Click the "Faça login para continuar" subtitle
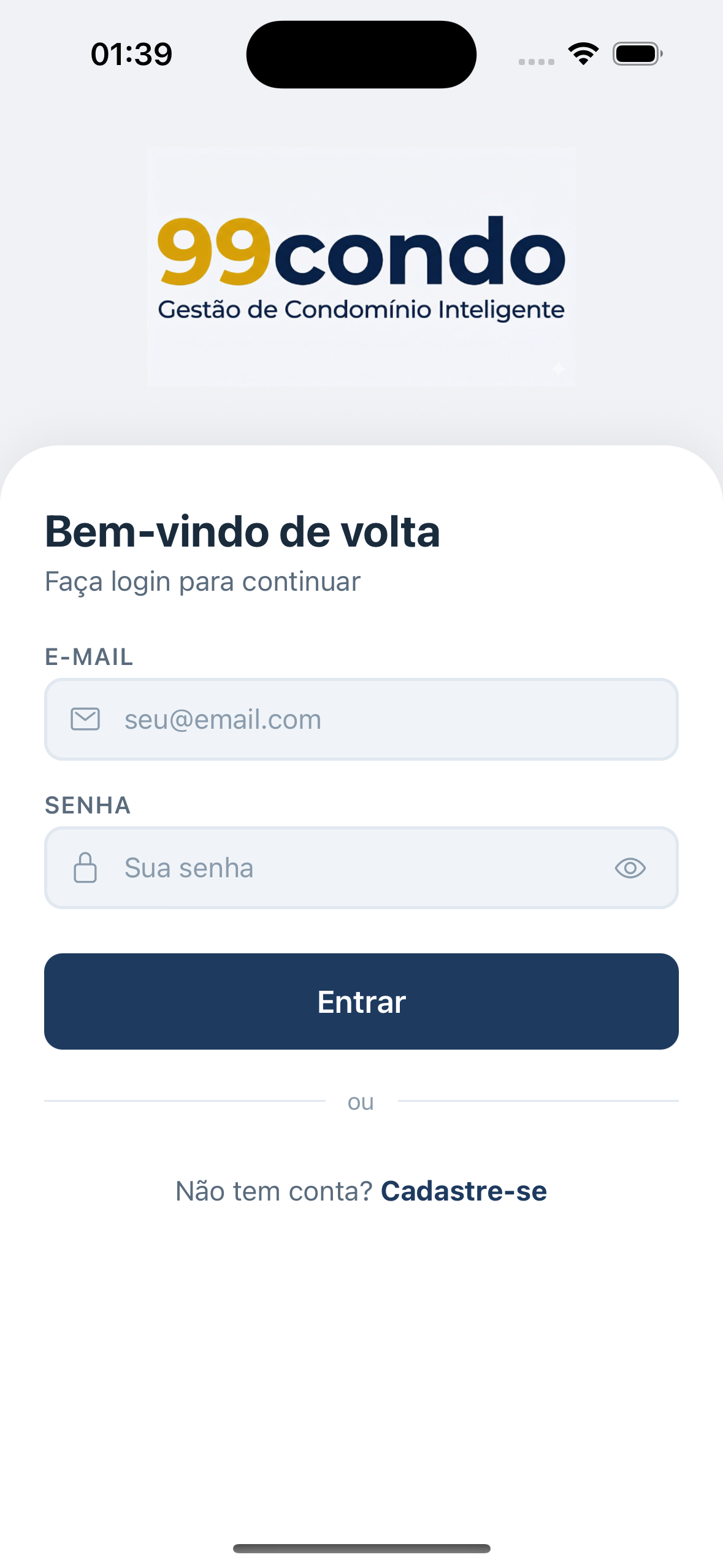Screen dimensions: 723x1568 [202, 582]
